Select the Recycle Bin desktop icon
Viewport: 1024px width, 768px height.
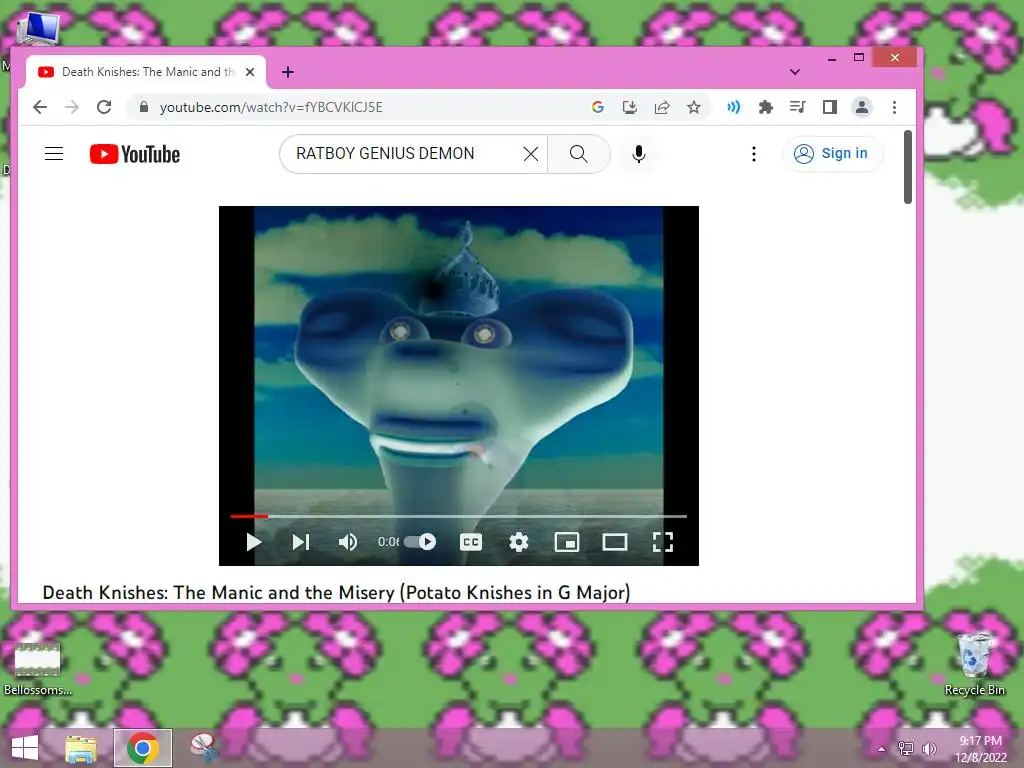(x=974, y=664)
